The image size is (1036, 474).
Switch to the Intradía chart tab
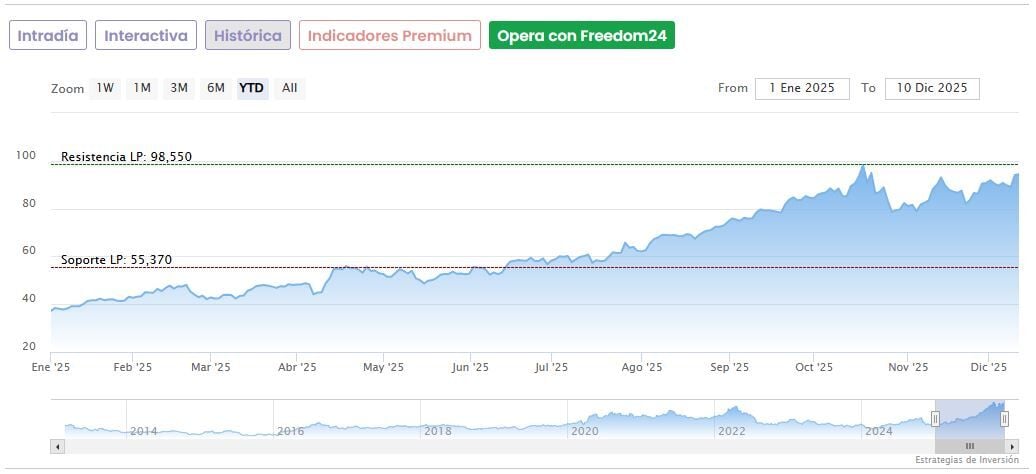click(x=48, y=36)
